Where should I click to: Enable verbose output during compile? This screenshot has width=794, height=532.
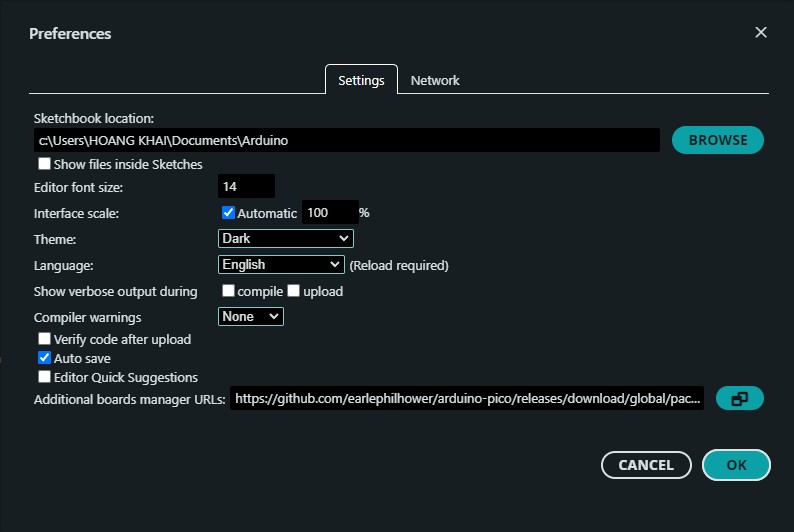pyautogui.click(x=228, y=291)
